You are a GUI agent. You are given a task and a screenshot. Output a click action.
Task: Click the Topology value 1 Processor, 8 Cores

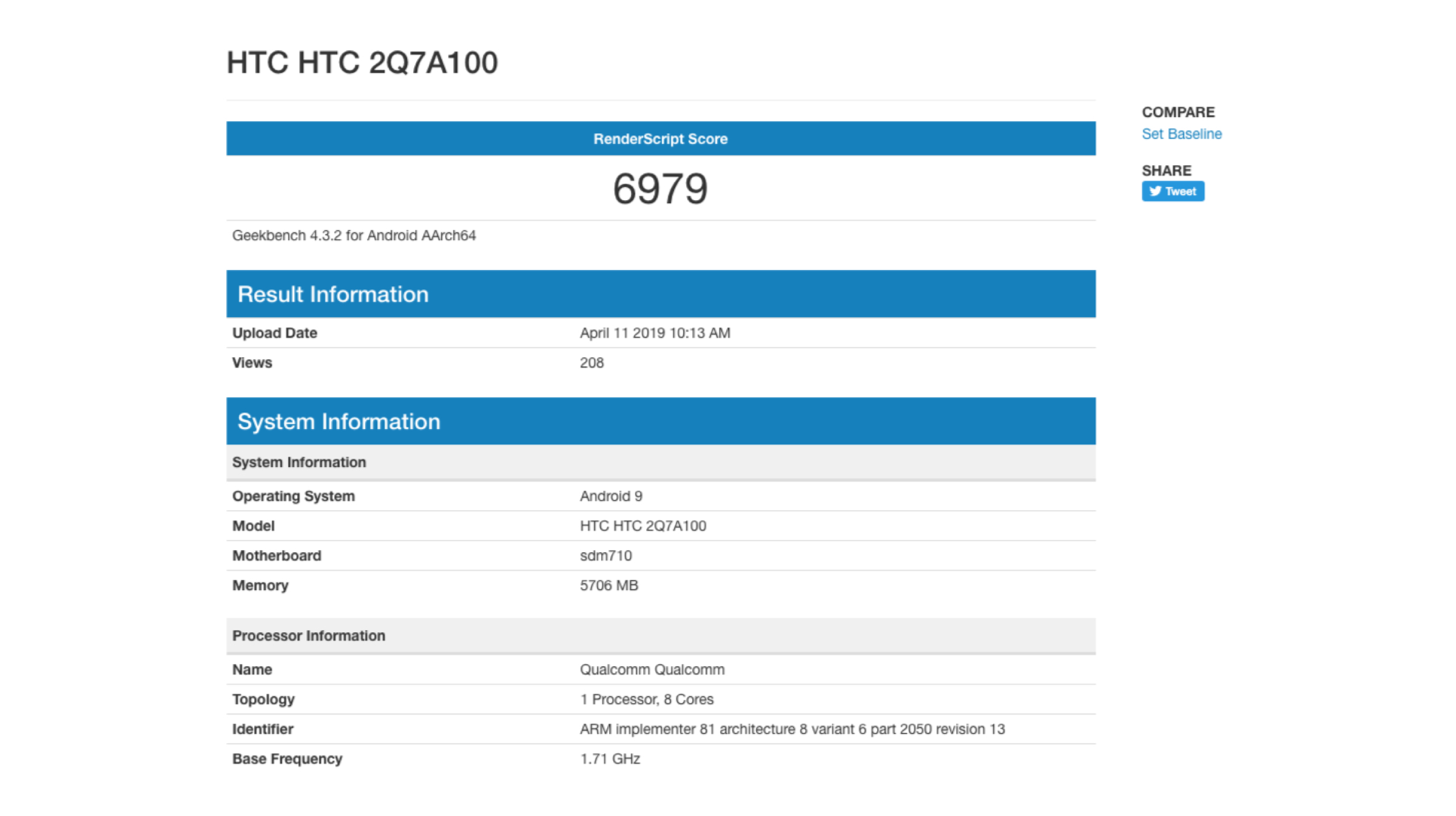(x=646, y=700)
